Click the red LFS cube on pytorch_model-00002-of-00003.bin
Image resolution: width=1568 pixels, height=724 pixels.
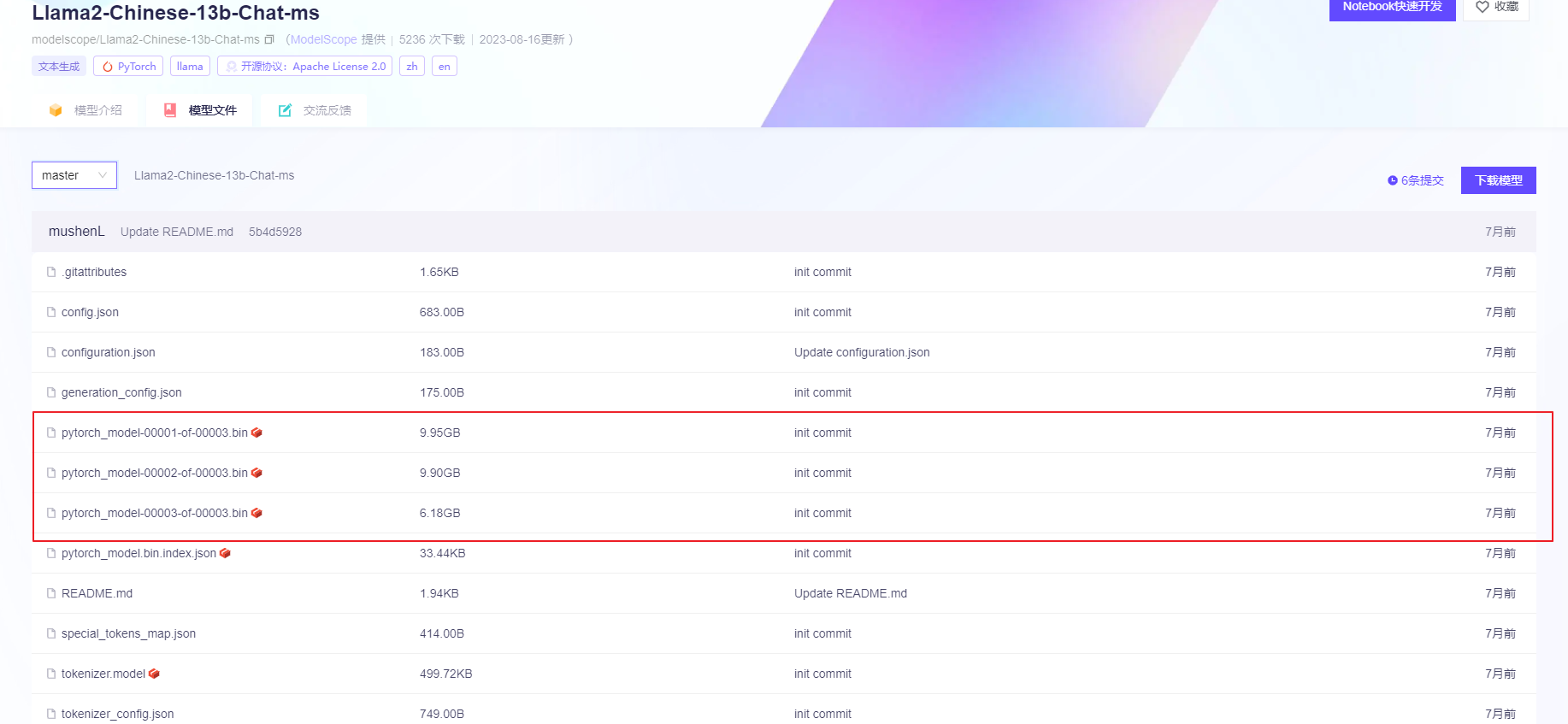tap(256, 473)
